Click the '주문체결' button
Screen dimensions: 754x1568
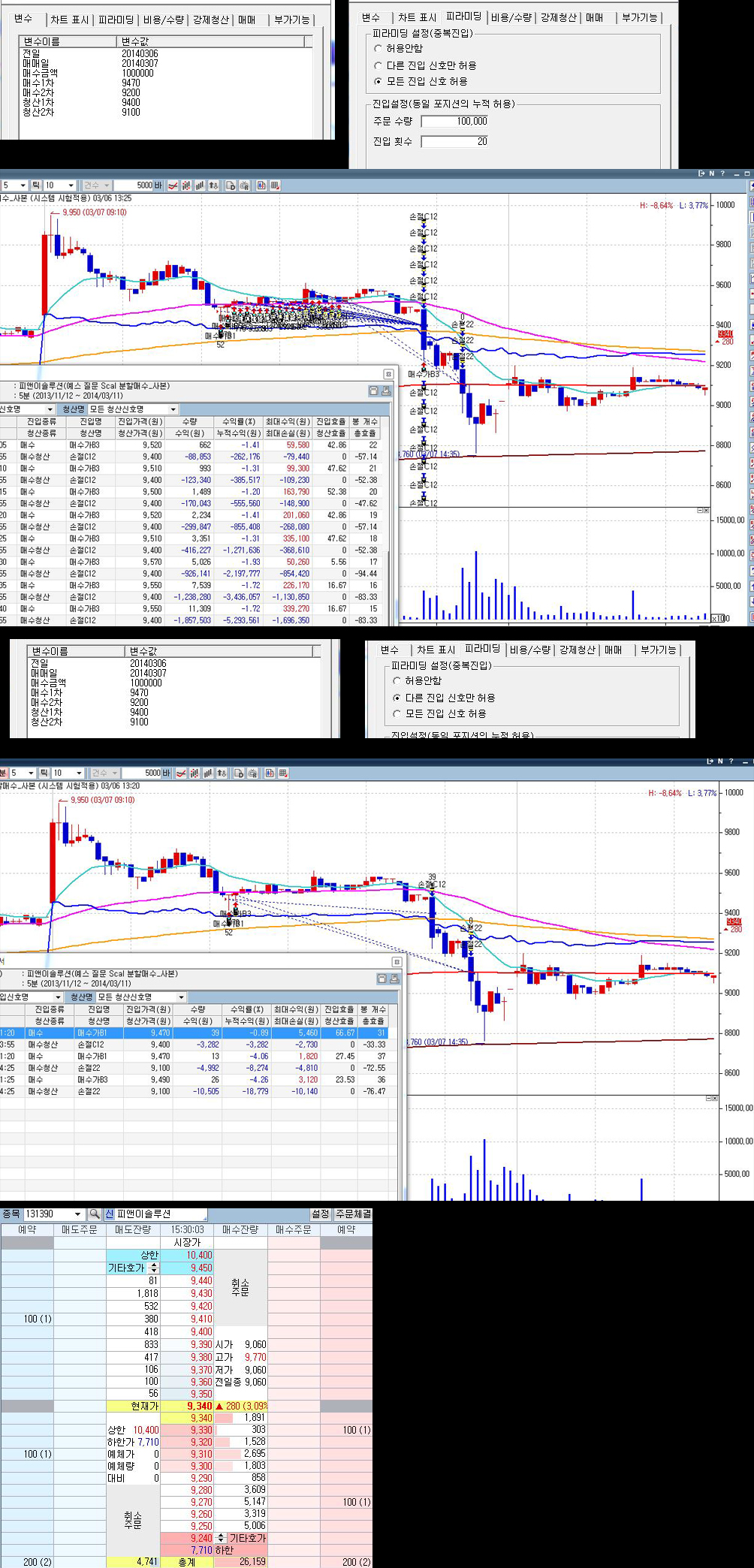[x=353, y=1214]
